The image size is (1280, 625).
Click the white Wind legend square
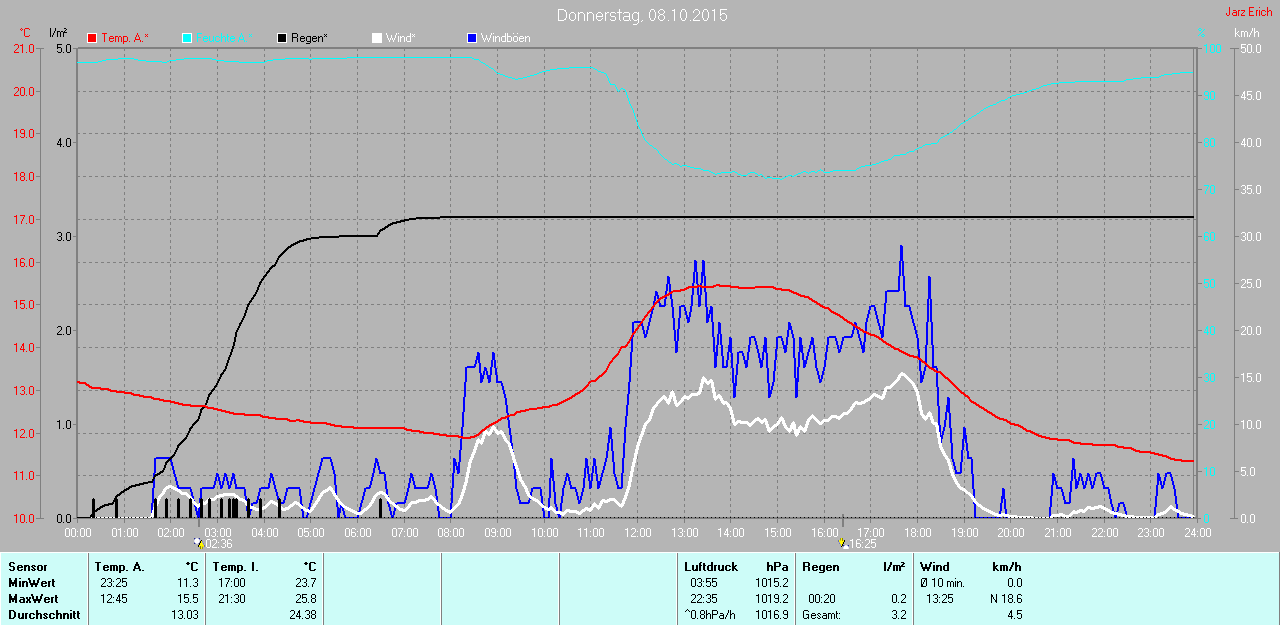pyautogui.click(x=377, y=38)
